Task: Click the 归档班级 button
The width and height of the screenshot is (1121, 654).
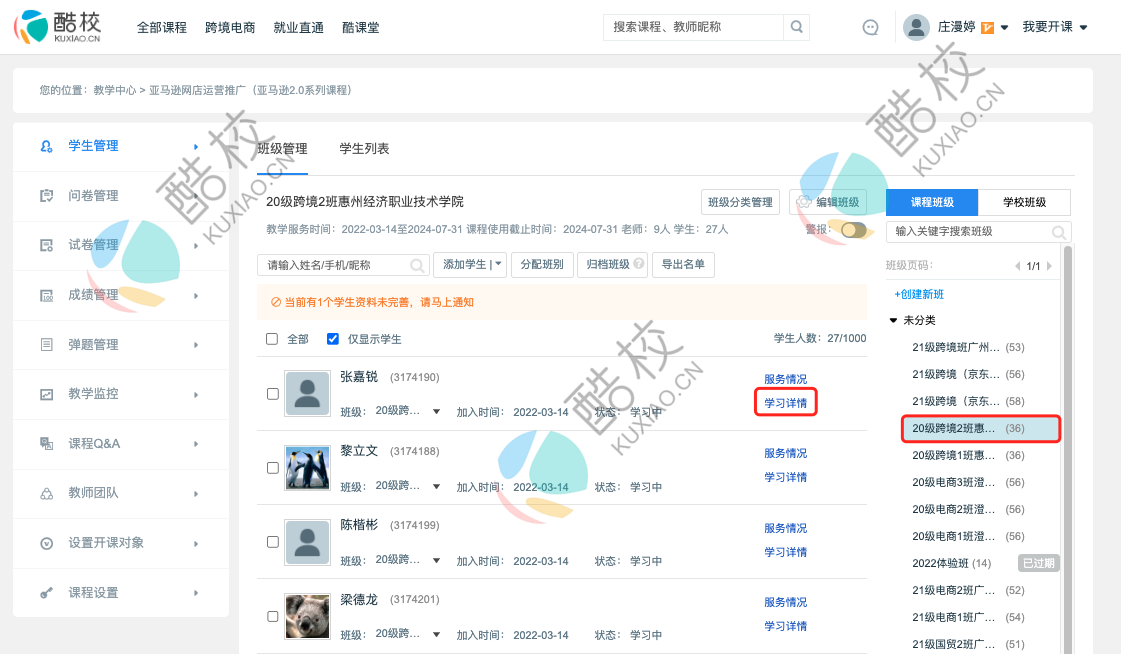Action: pyautogui.click(x=613, y=264)
